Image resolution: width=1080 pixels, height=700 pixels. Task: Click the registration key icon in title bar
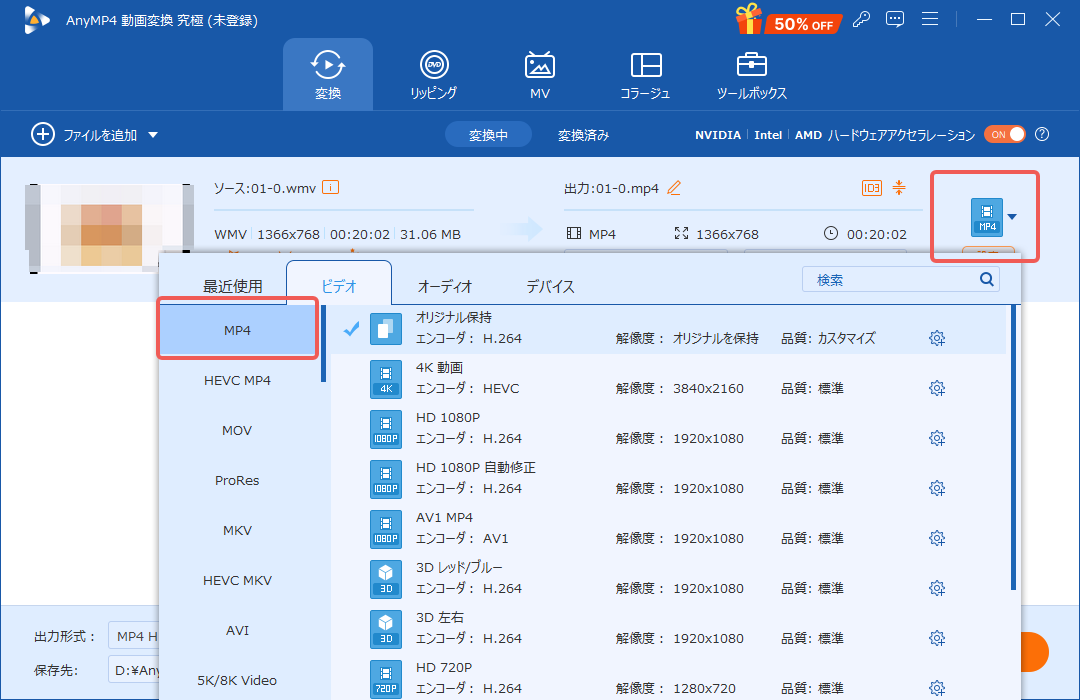(x=862, y=18)
